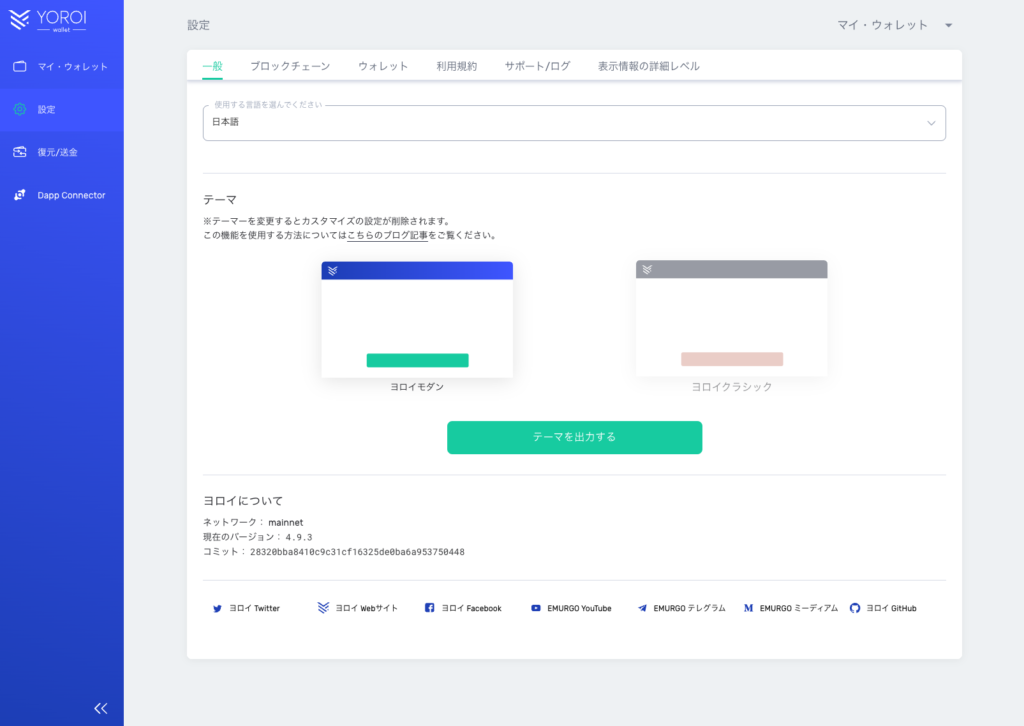The width and height of the screenshot is (1024, 726).
Task: Open Dapp Connector sidebar icon
Action: pos(20,195)
